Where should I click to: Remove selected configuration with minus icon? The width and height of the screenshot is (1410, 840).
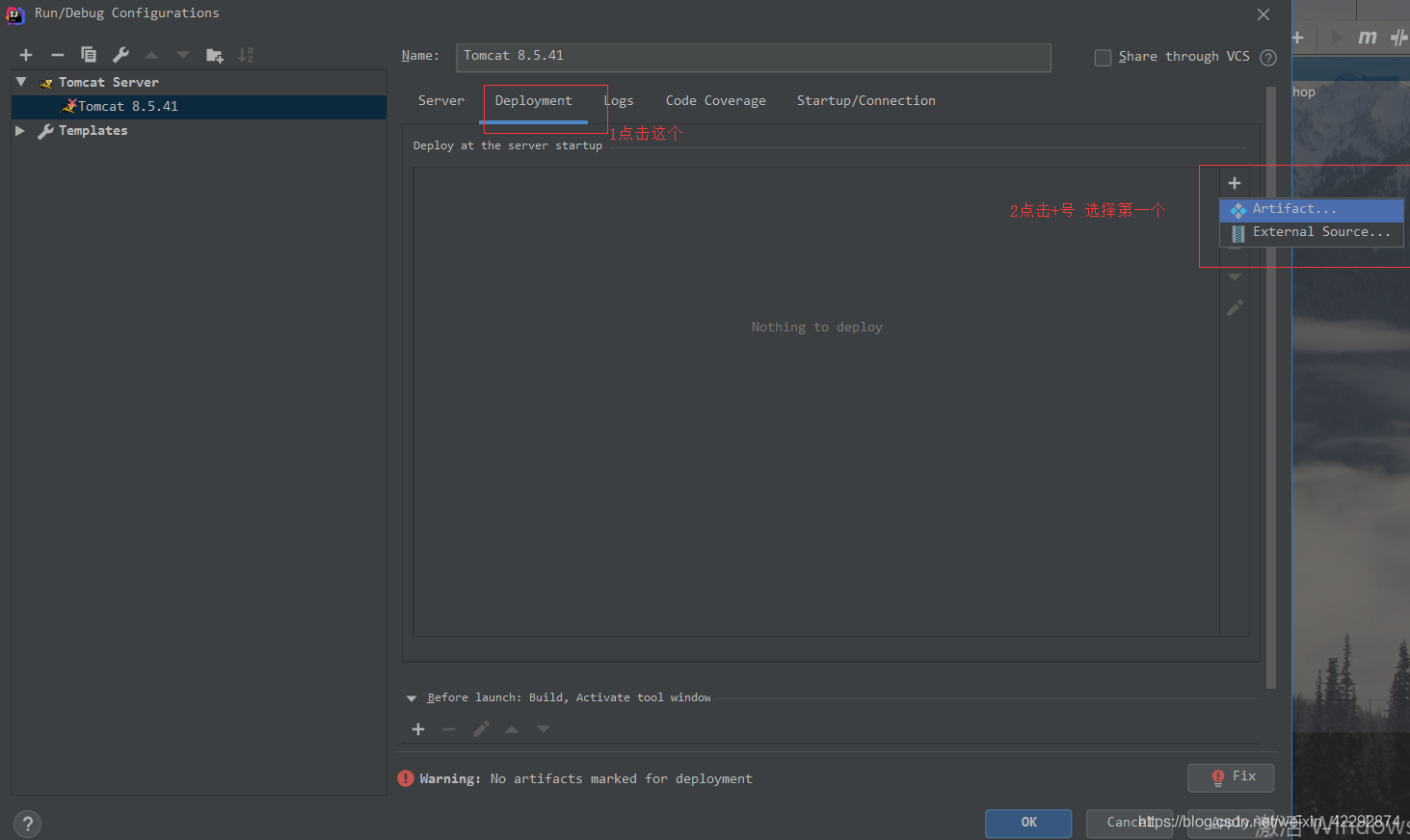(x=58, y=55)
